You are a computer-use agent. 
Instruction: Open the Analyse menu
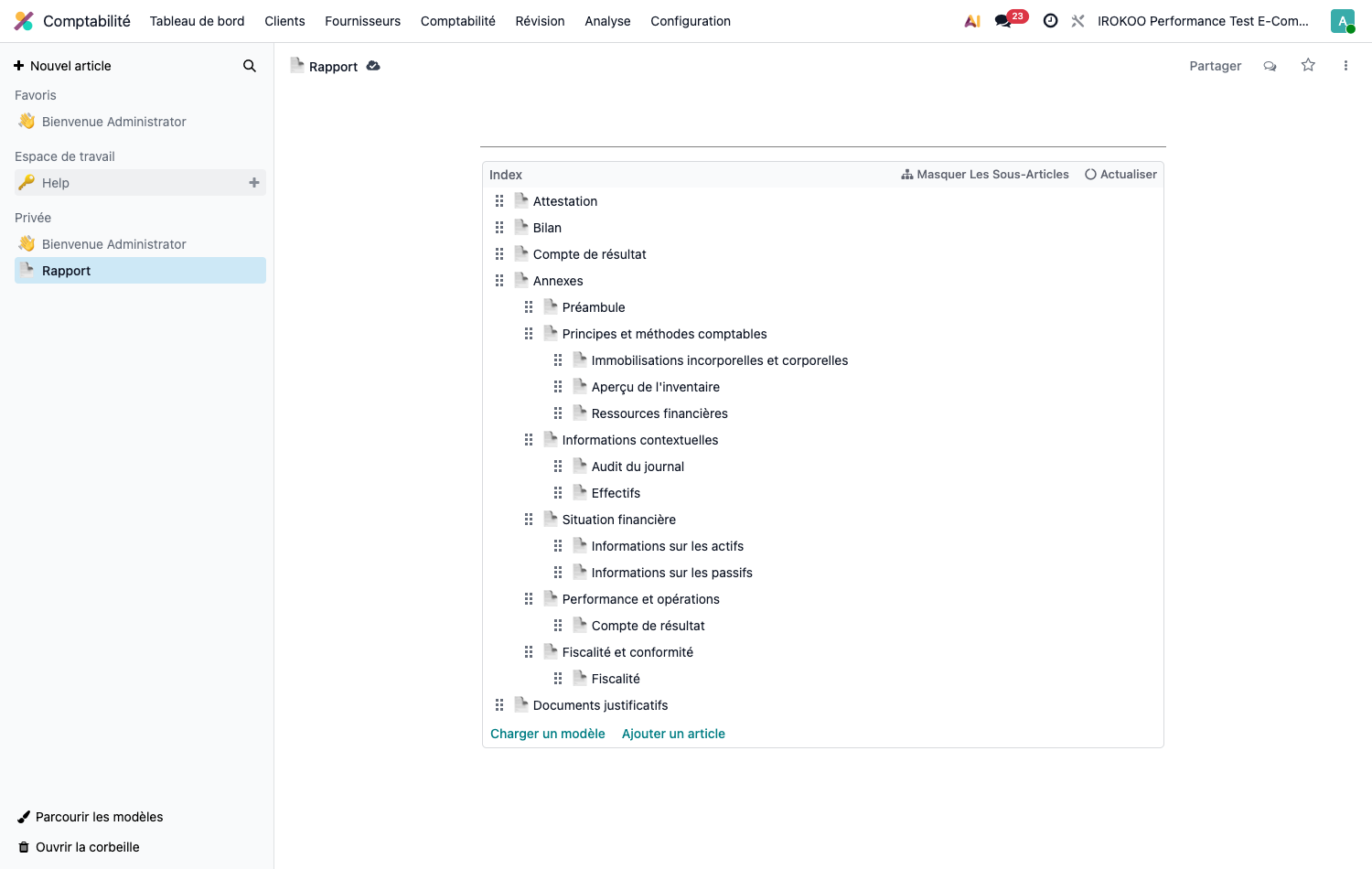(x=607, y=21)
